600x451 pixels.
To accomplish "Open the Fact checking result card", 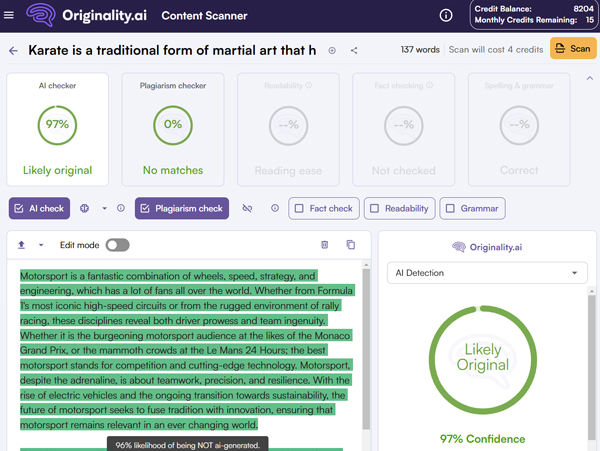I will click(x=404, y=129).
